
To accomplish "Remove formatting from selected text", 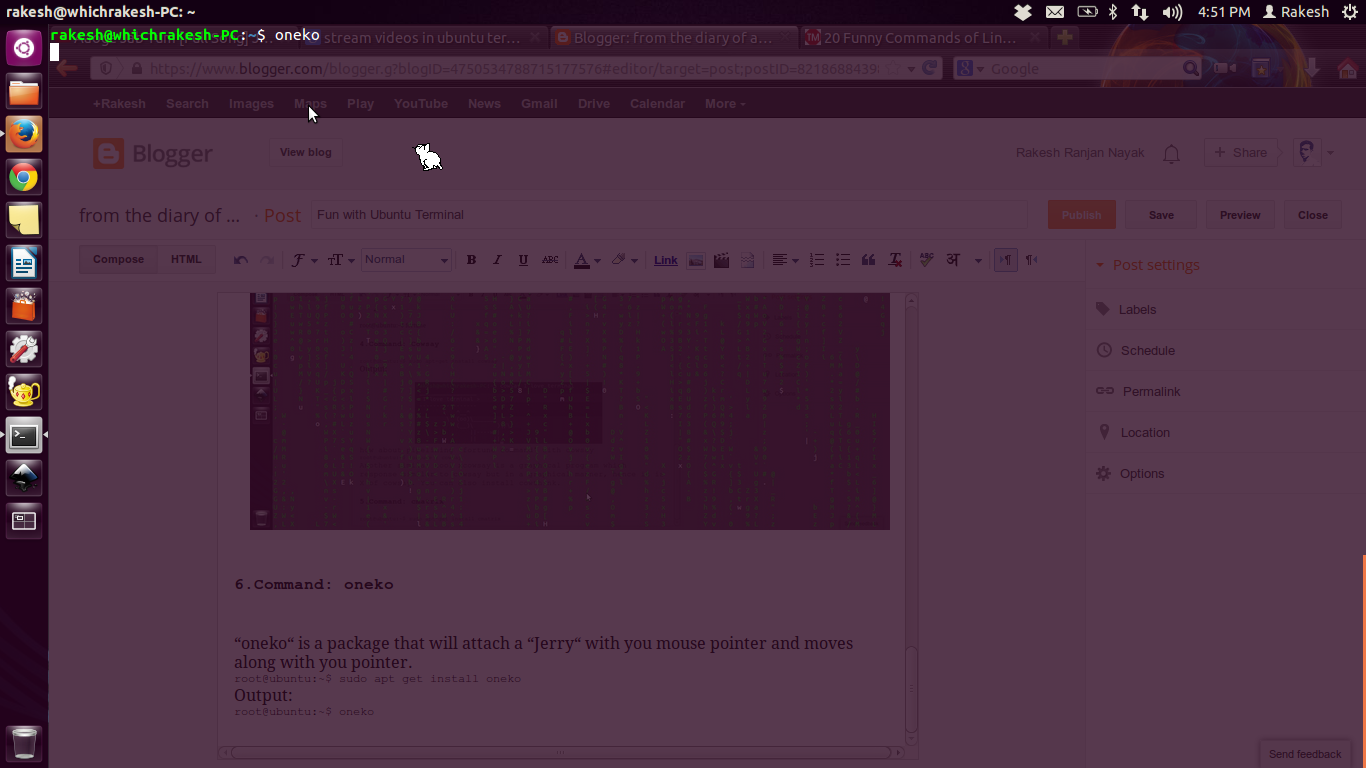I will pyautogui.click(x=895, y=260).
